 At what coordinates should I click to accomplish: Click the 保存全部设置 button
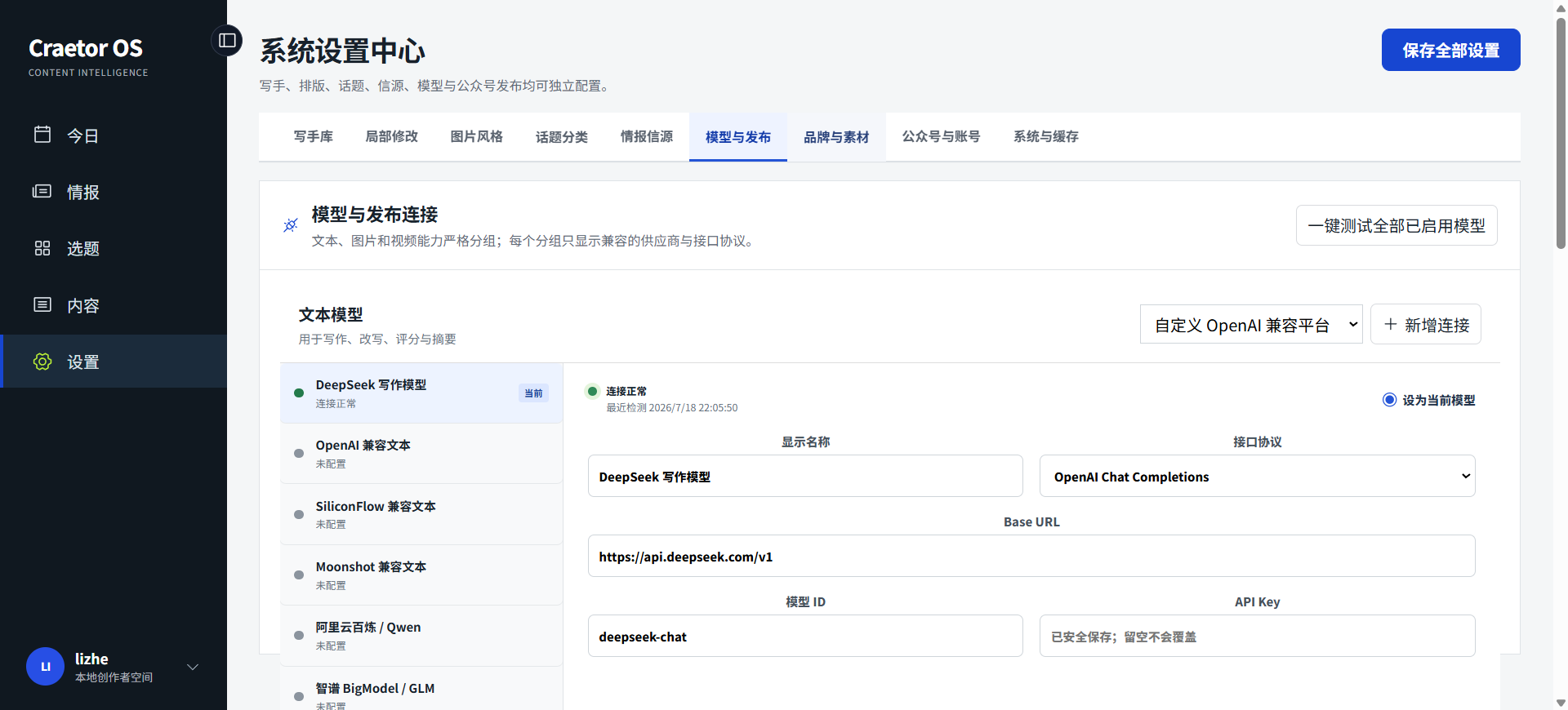[1450, 50]
